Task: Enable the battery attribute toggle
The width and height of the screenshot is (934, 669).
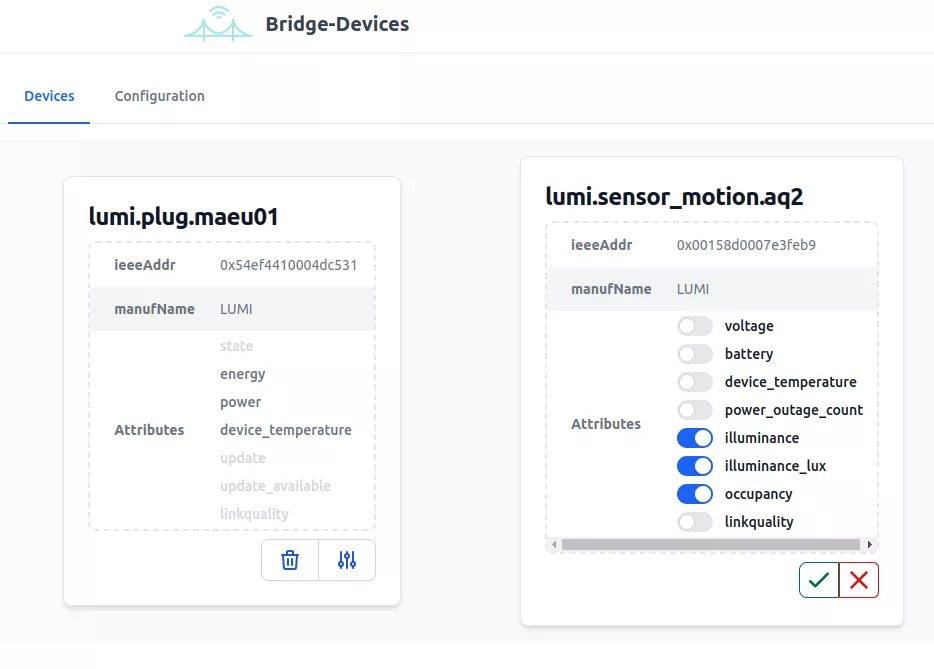Action: coord(695,353)
